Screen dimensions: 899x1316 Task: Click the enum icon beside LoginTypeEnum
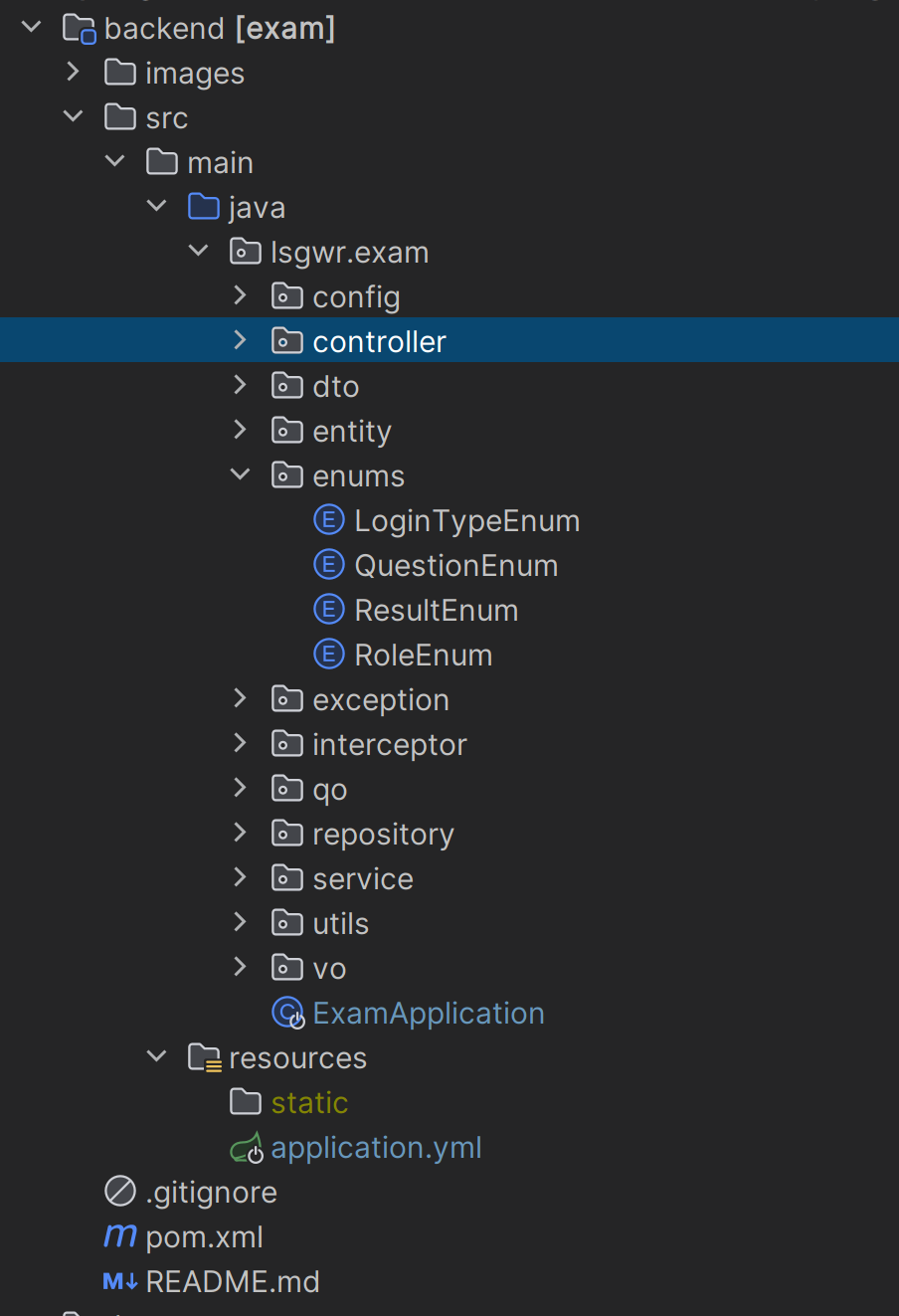(328, 520)
